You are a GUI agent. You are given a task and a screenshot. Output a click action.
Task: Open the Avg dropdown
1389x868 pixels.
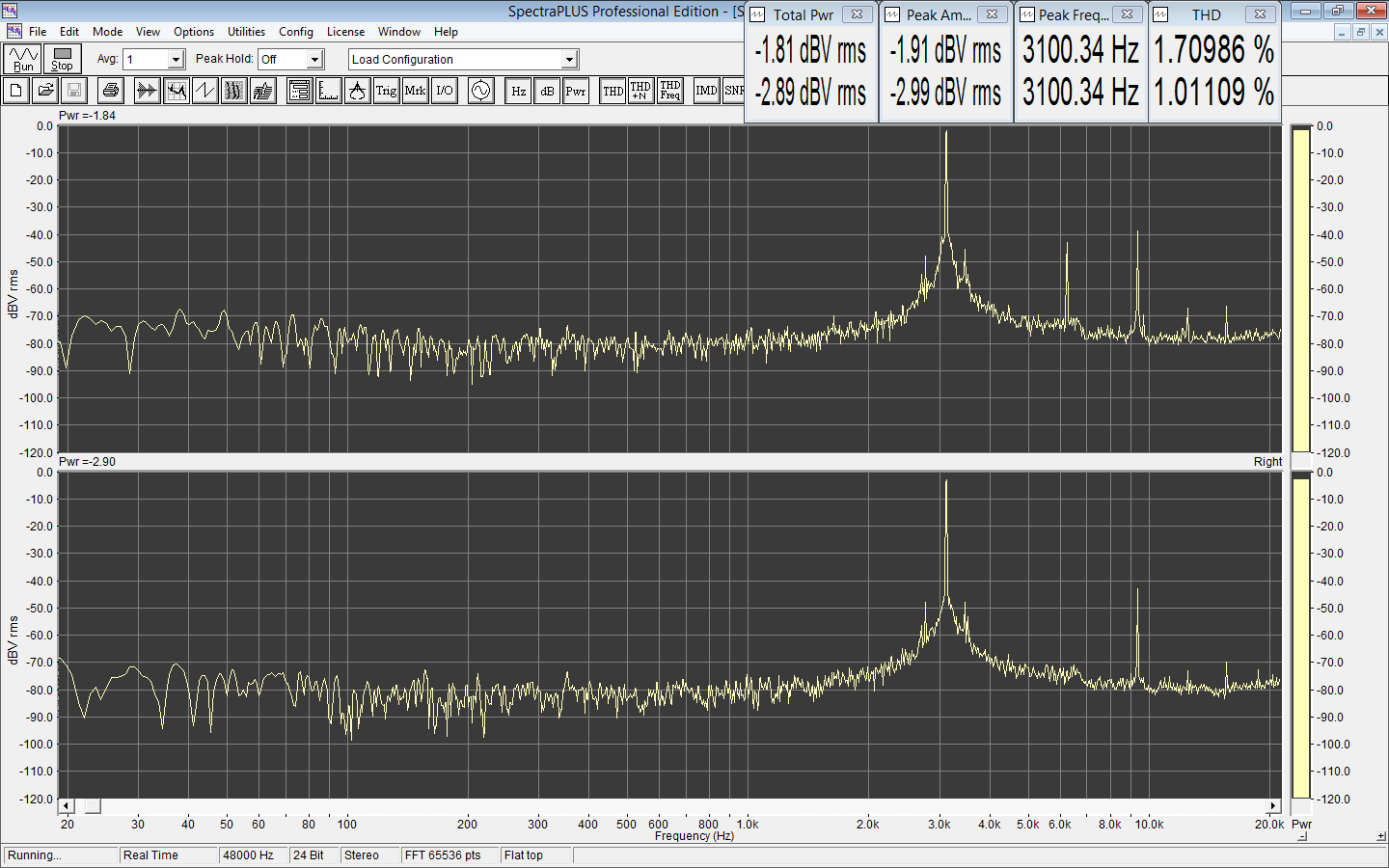point(176,60)
